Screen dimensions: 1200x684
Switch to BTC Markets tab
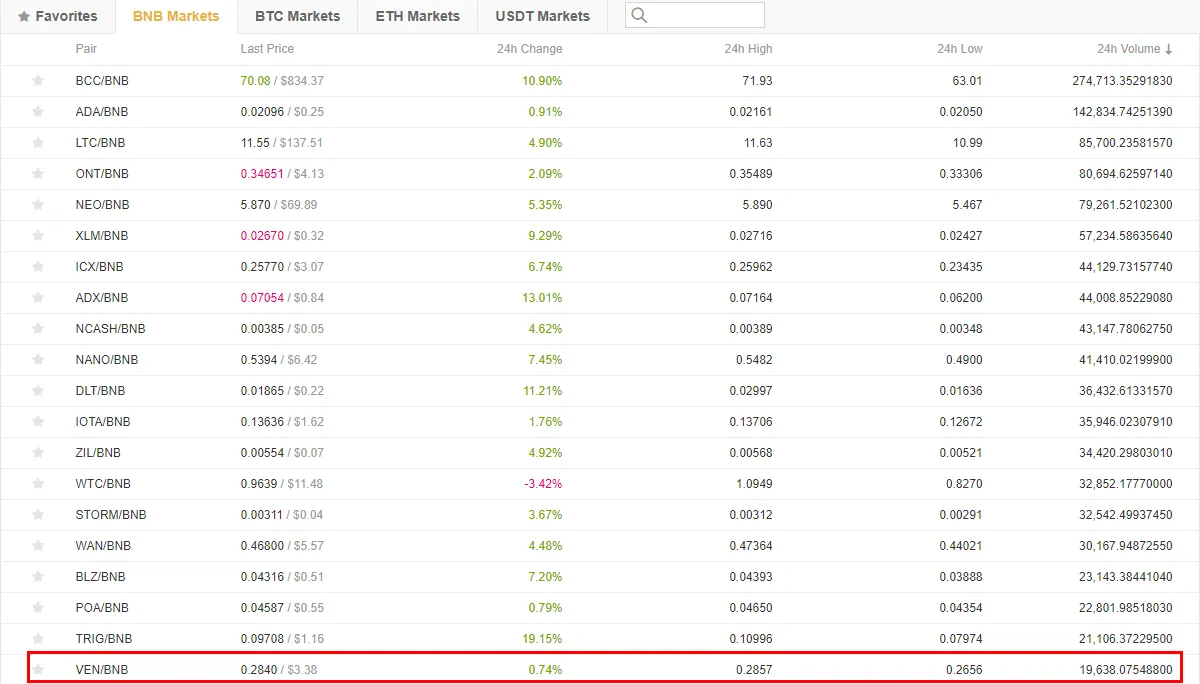pyautogui.click(x=297, y=17)
